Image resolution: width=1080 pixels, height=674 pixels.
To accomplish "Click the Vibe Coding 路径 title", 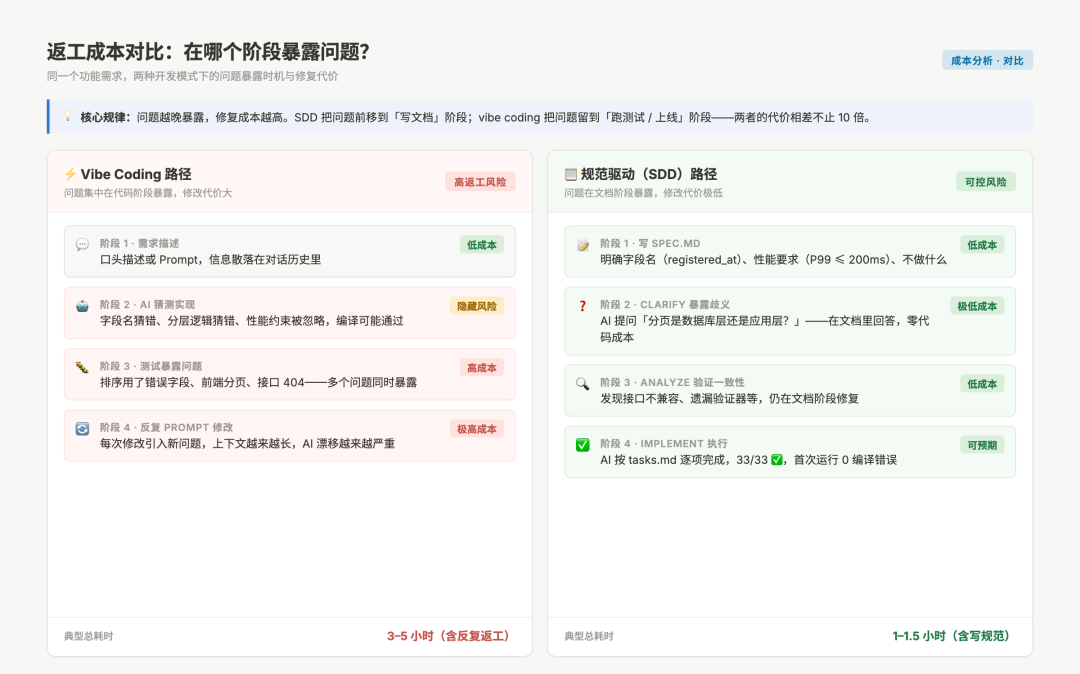I will coord(136,174).
